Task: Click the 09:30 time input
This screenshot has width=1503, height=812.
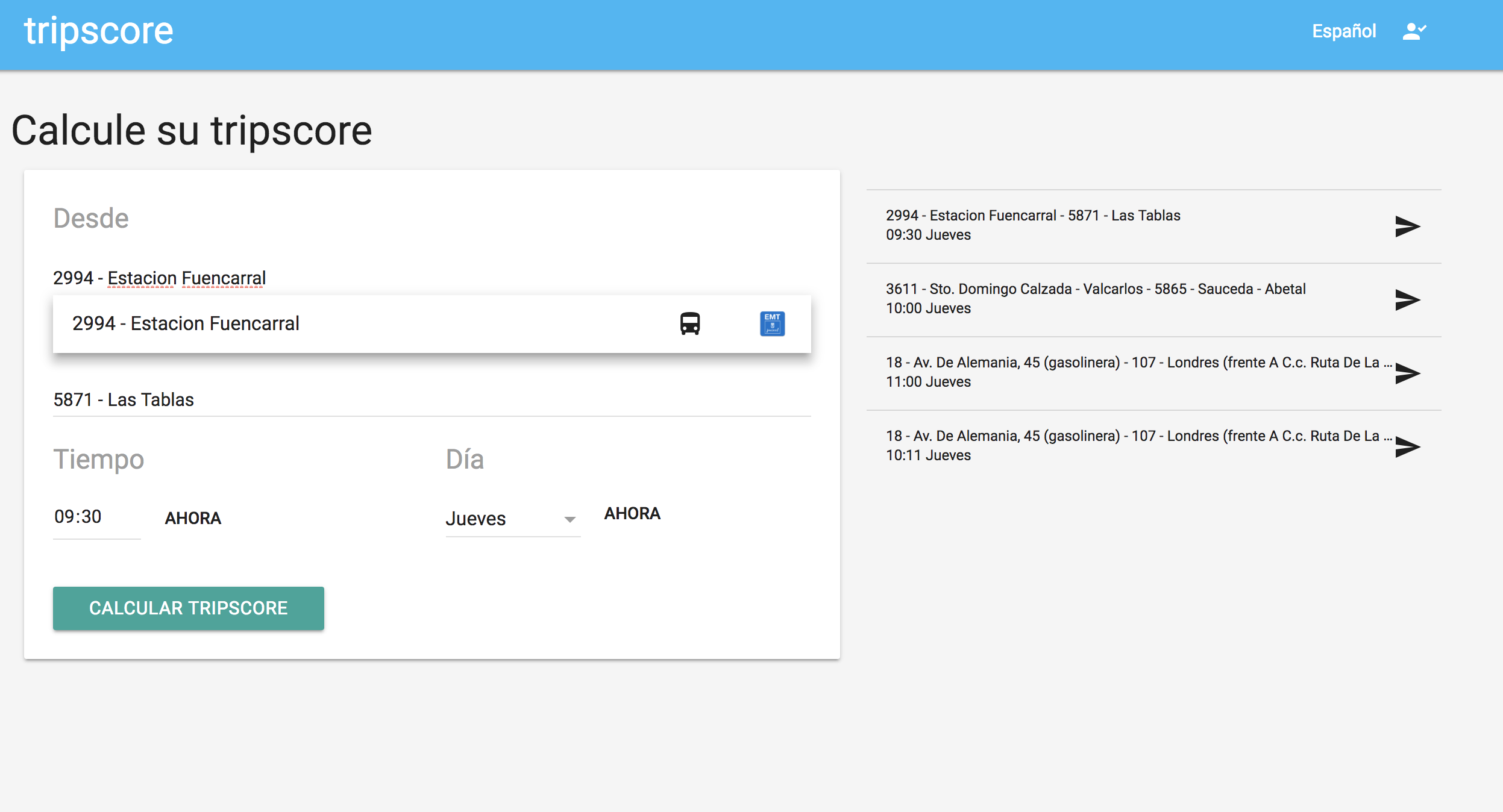Action: point(96,517)
